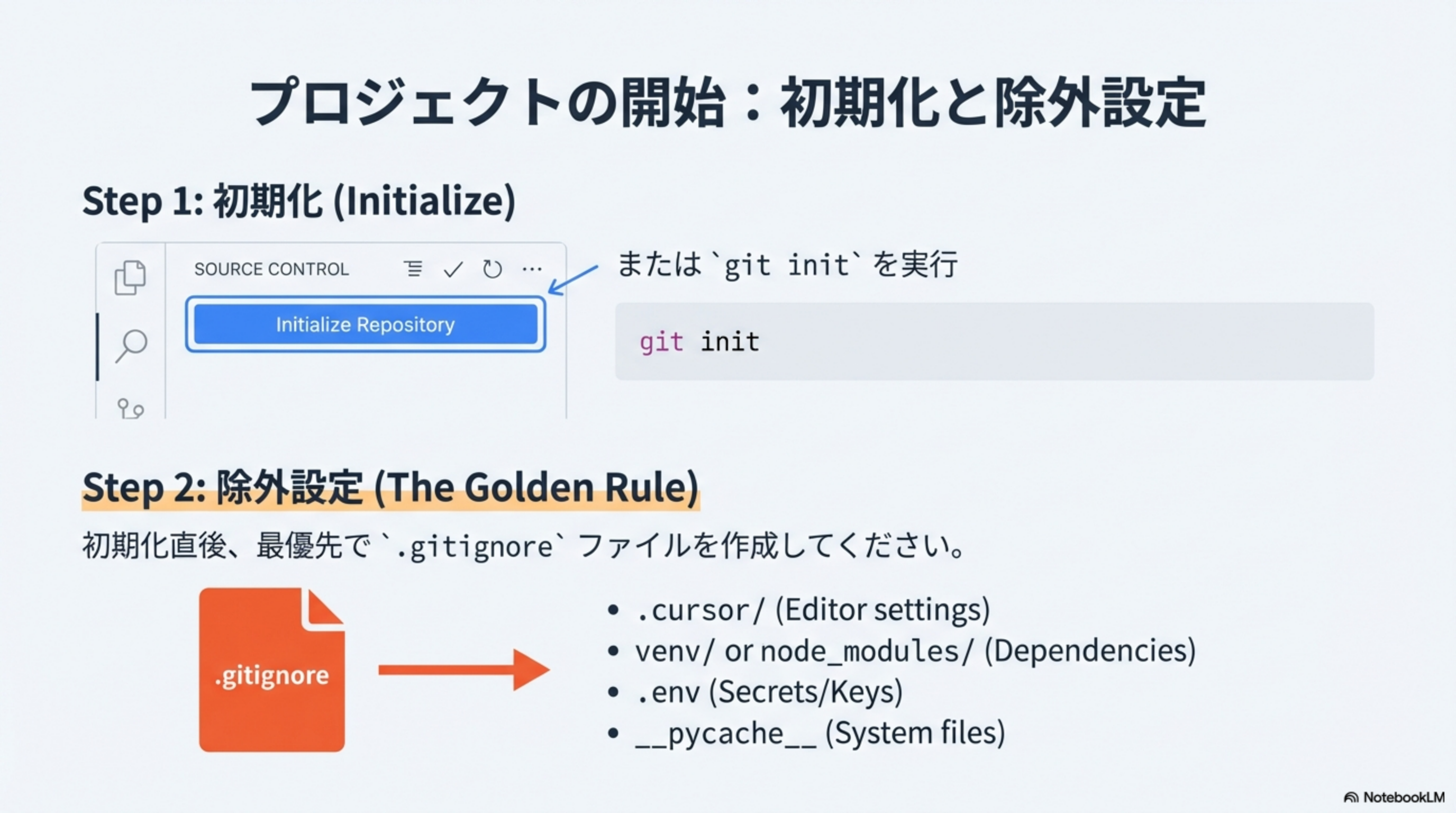Click the Step 1 初期化 (Initialize) heading
1456x813 pixels.
pos(298,201)
